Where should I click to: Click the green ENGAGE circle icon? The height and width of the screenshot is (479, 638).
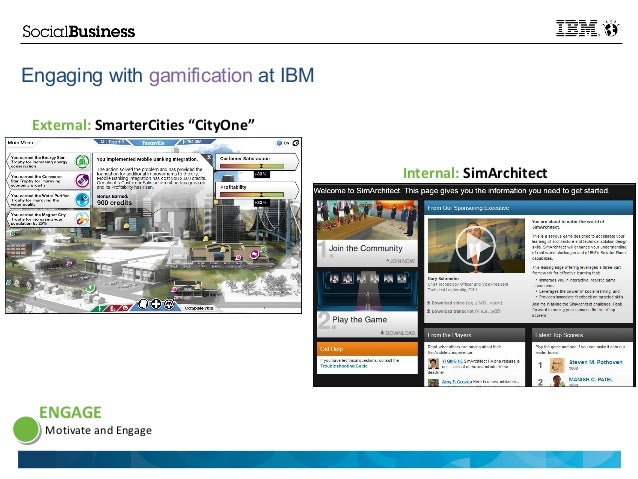point(26,430)
